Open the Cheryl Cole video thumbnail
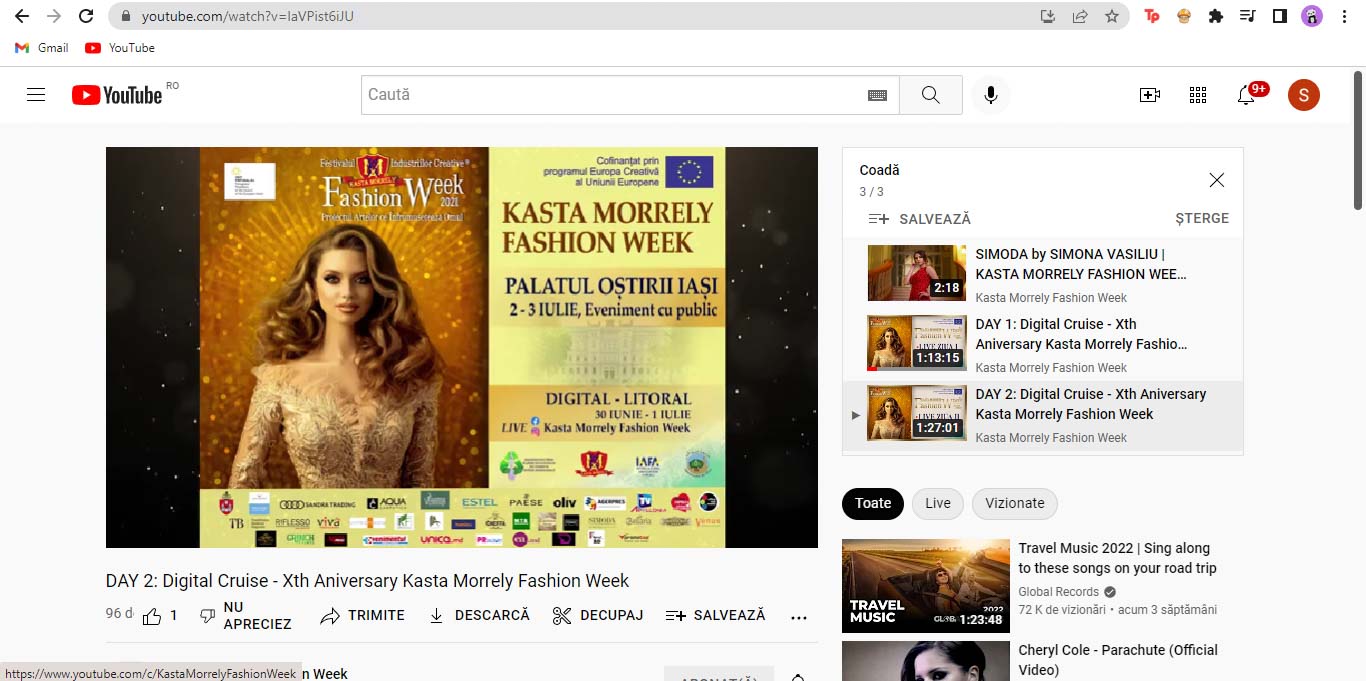This screenshot has height=681, width=1366. pos(926,661)
